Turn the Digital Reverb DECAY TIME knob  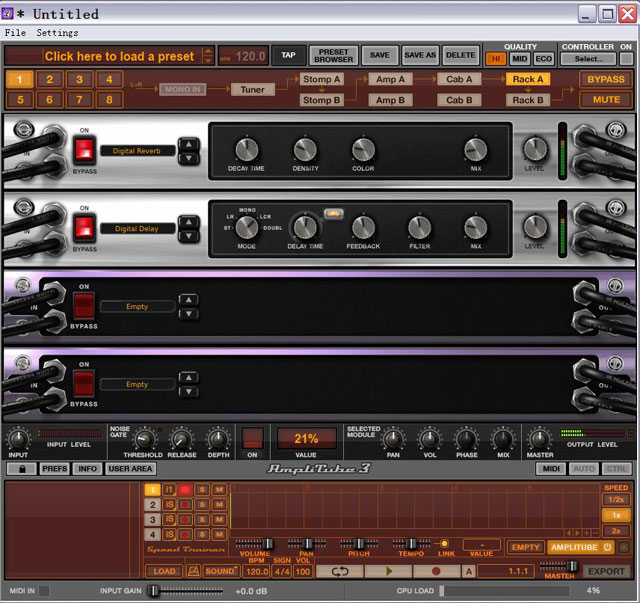tap(247, 149)
